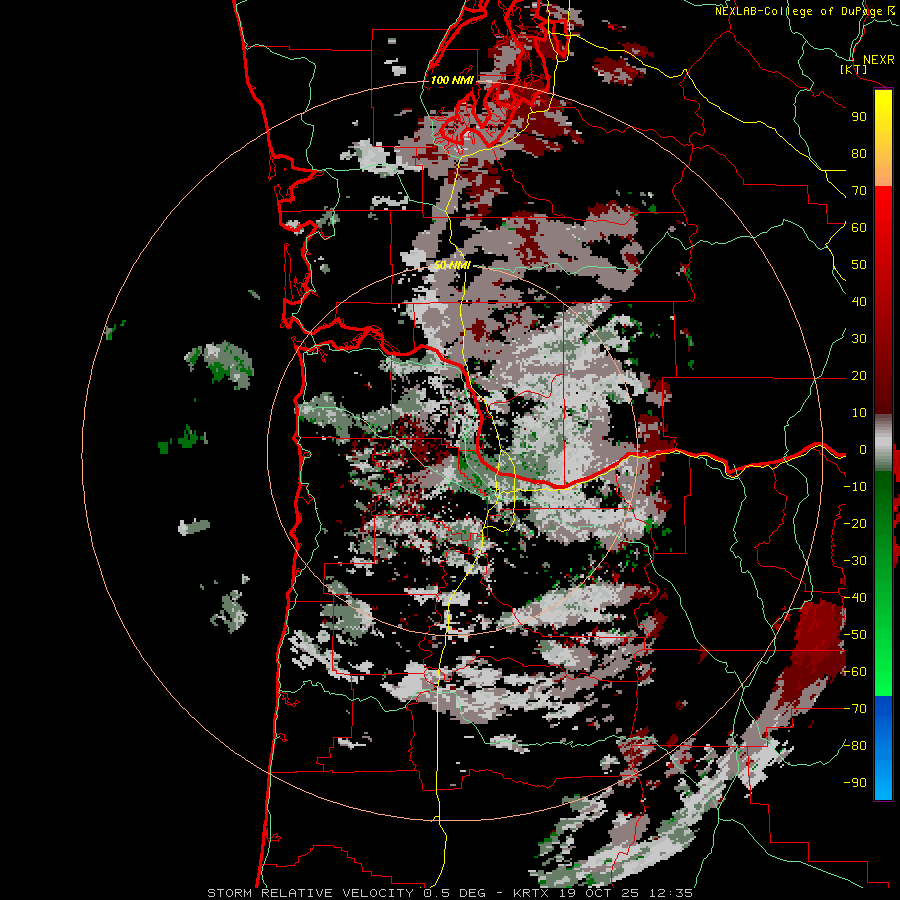The height and width of the screenshot is (900, 900).
Task: Click the 70 value on the velocity scale
Action: click(x=859, y=191)
